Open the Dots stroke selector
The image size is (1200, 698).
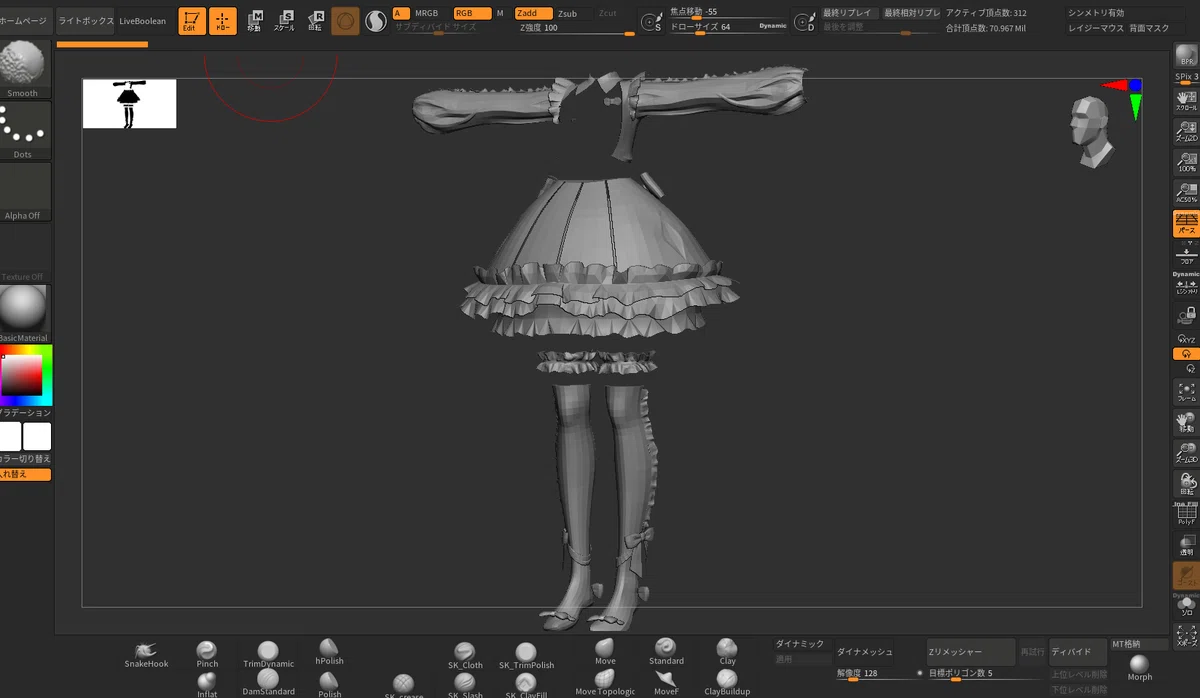coord(23,131)
